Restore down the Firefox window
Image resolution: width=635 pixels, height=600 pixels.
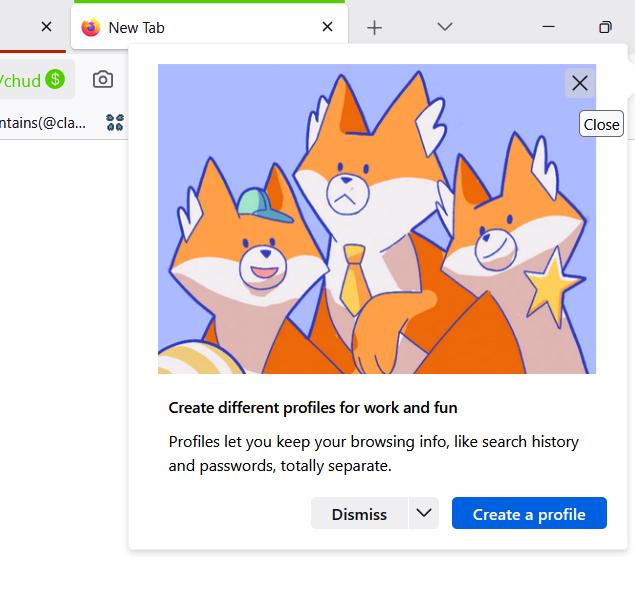point(605,27)
